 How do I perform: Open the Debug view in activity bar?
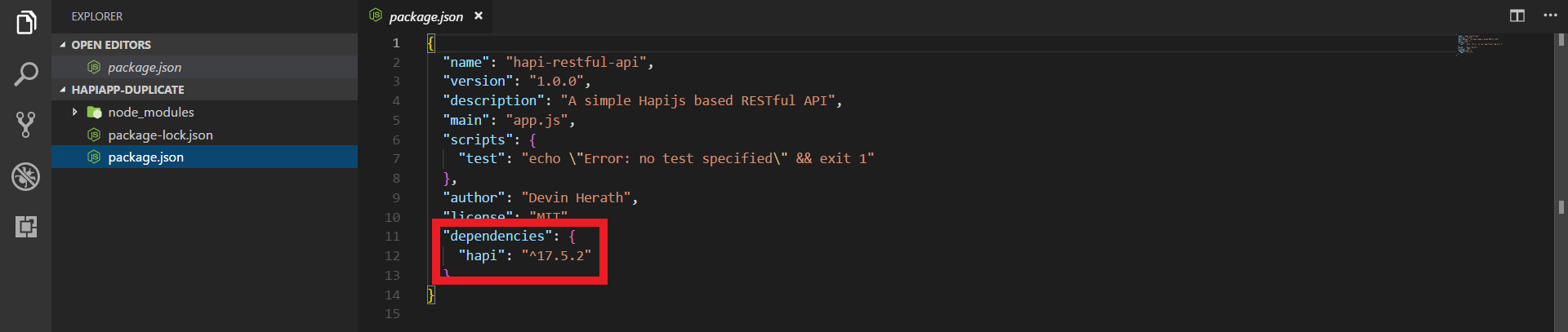[x=26, y=176]
